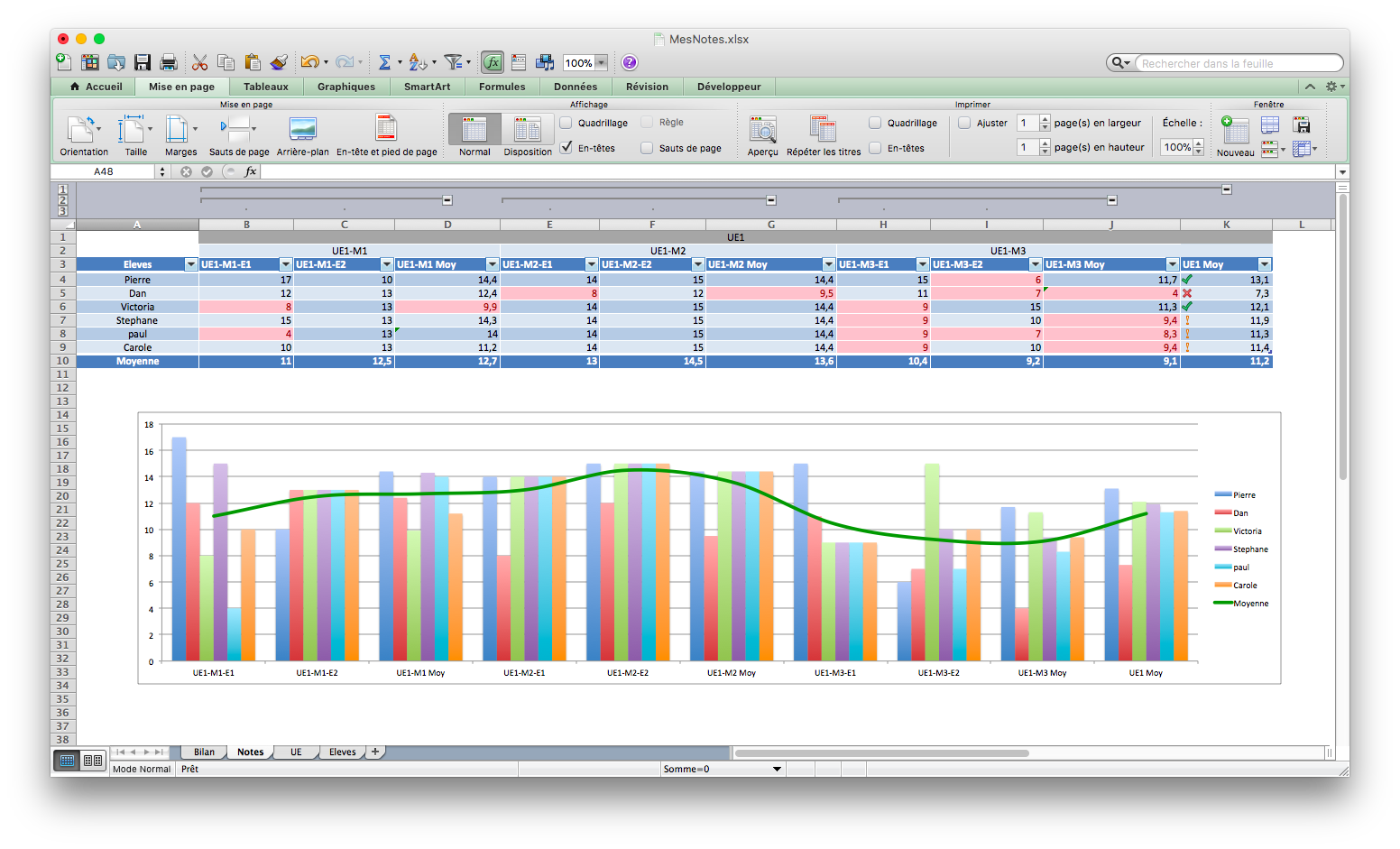Viewport: 1400px width, 849px height.
Task: Open the Eleves column filter dropdown
Action: [x=190, y=264]
